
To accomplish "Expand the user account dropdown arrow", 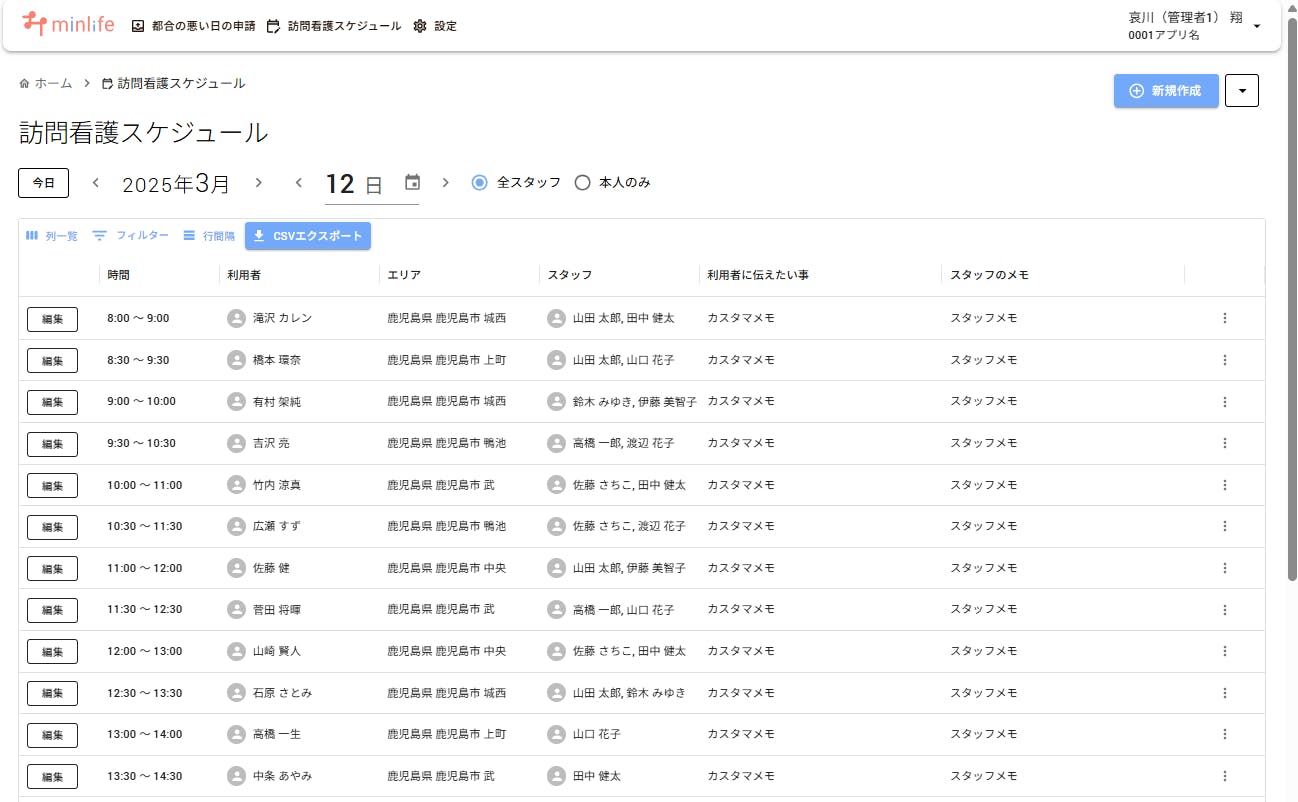I will click(1256, 26).
